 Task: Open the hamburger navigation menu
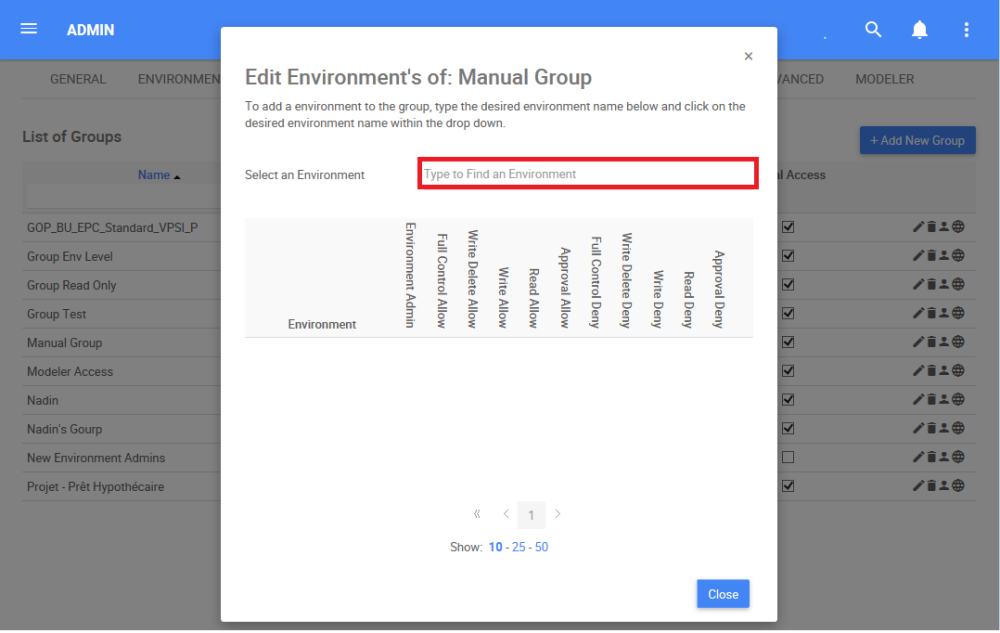point(29,29)
